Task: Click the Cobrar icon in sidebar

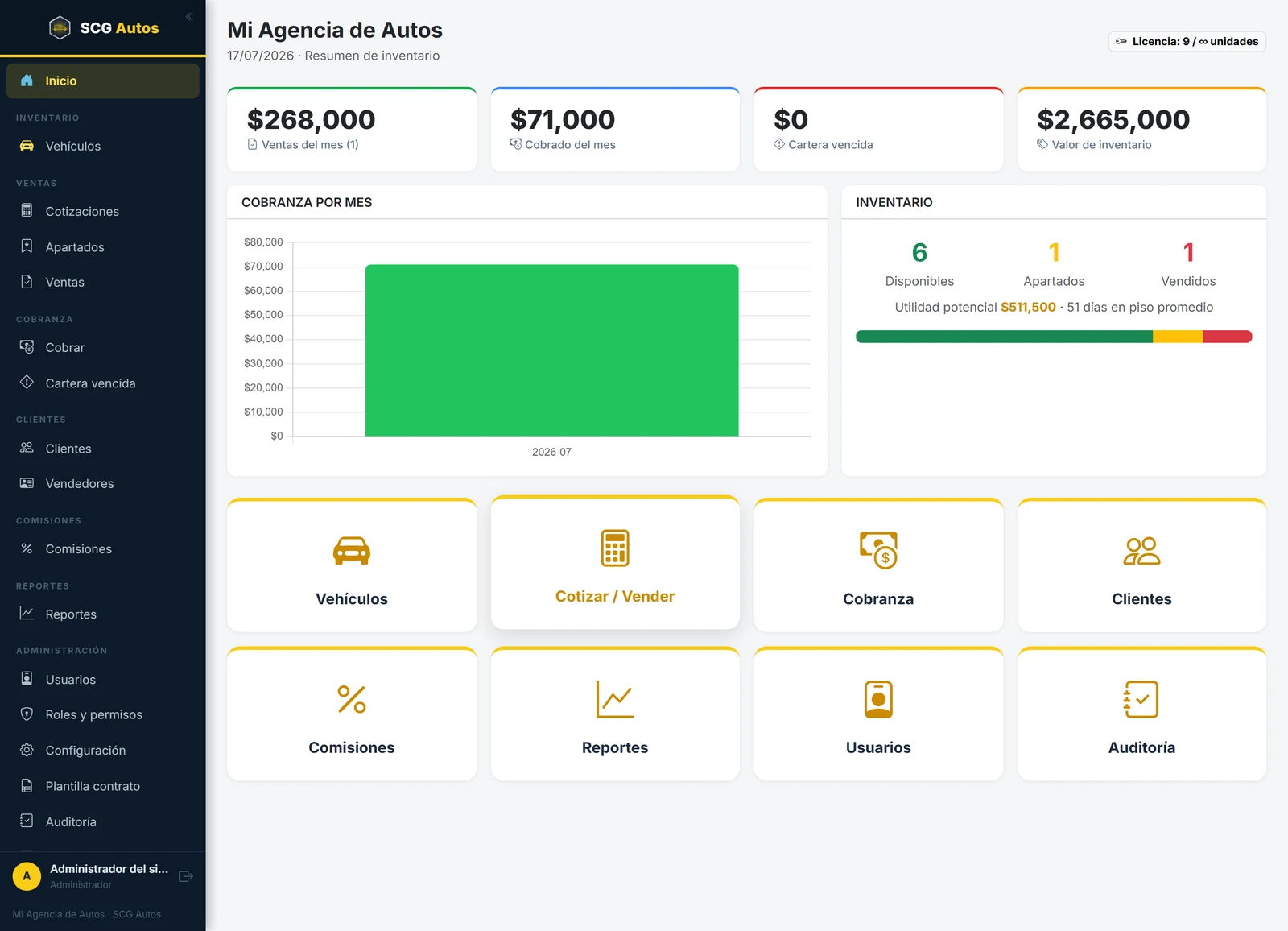Action: (27, 347)
